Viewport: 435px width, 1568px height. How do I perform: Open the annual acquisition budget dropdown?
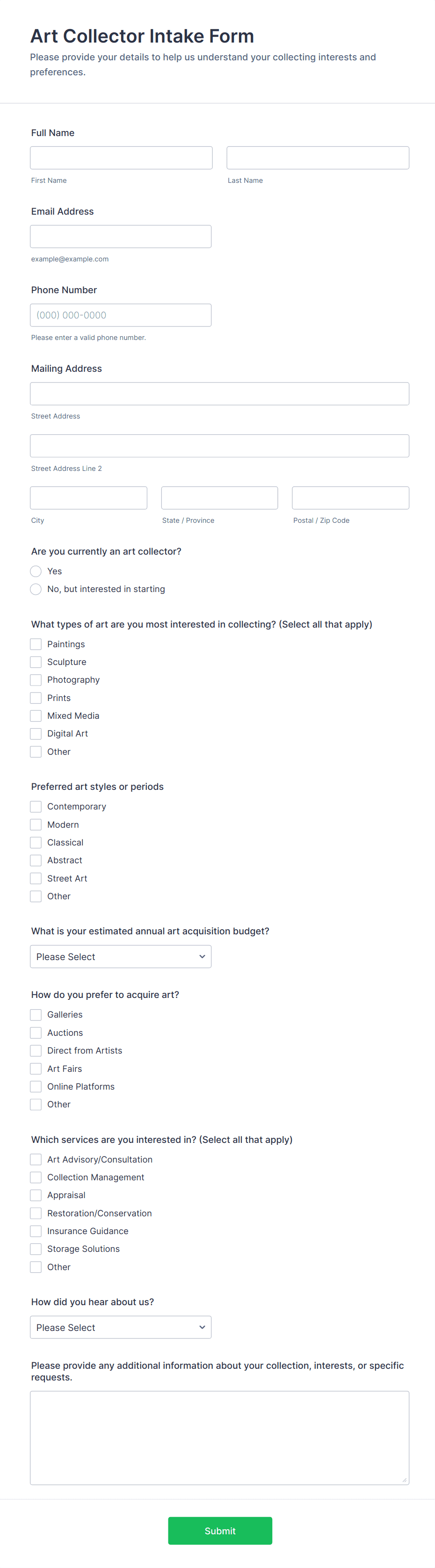pos(121,956)
